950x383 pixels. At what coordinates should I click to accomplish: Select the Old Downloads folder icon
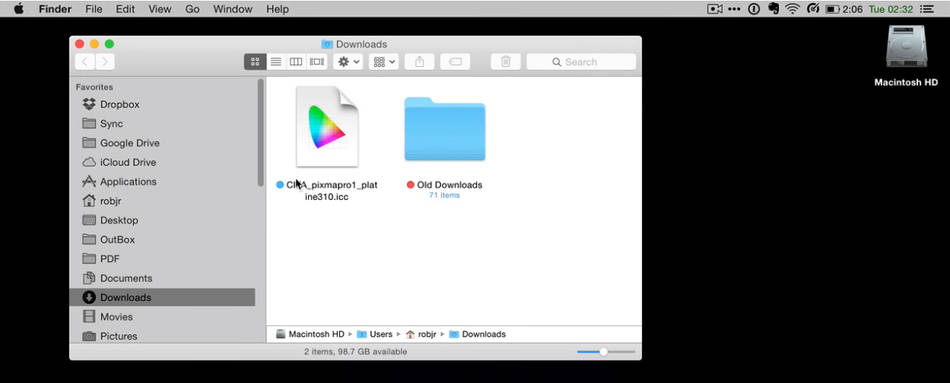(x=445, y=128)
